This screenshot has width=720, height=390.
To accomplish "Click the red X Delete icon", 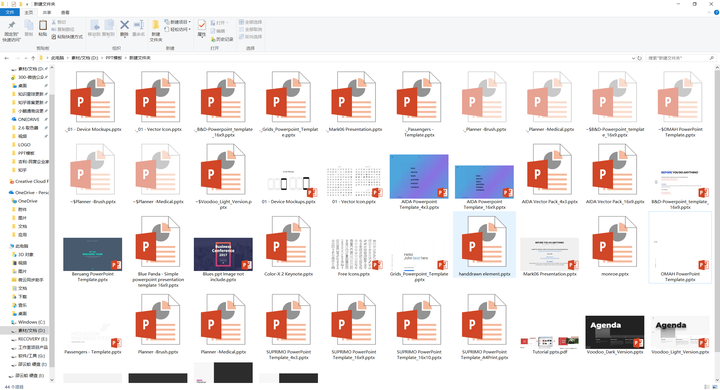I will pyautogui.click(x=124, y=25).
